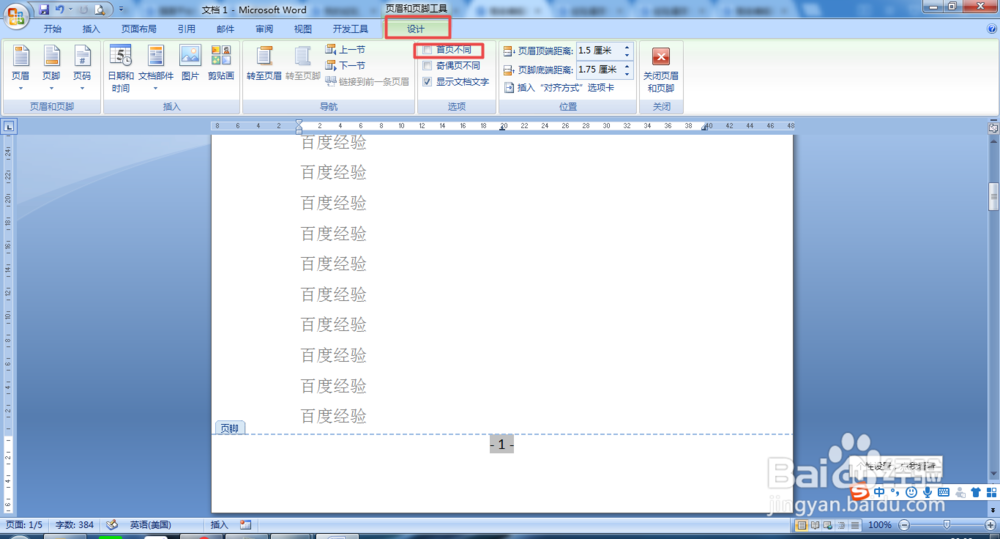Open the 页码 page number menu
Viewport: 1000px width, 539px height.
[82, 68]
